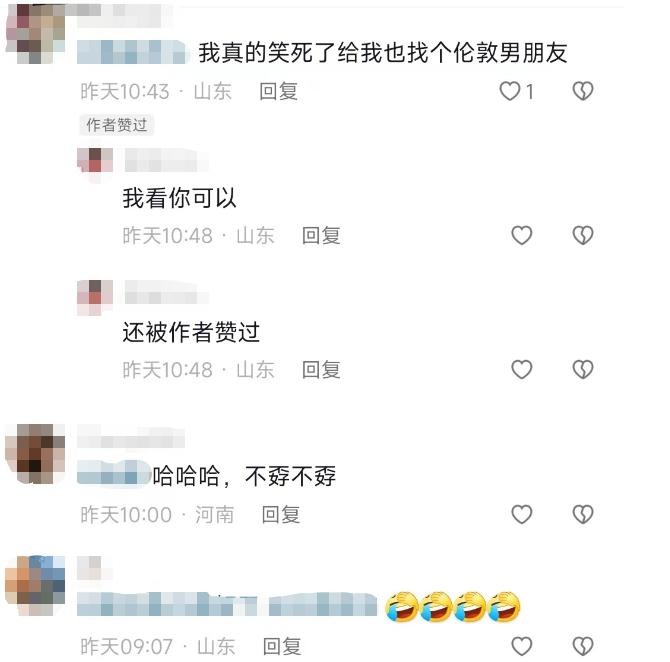Dislike the London boyfriend comment with broken heart

(583, 91)
